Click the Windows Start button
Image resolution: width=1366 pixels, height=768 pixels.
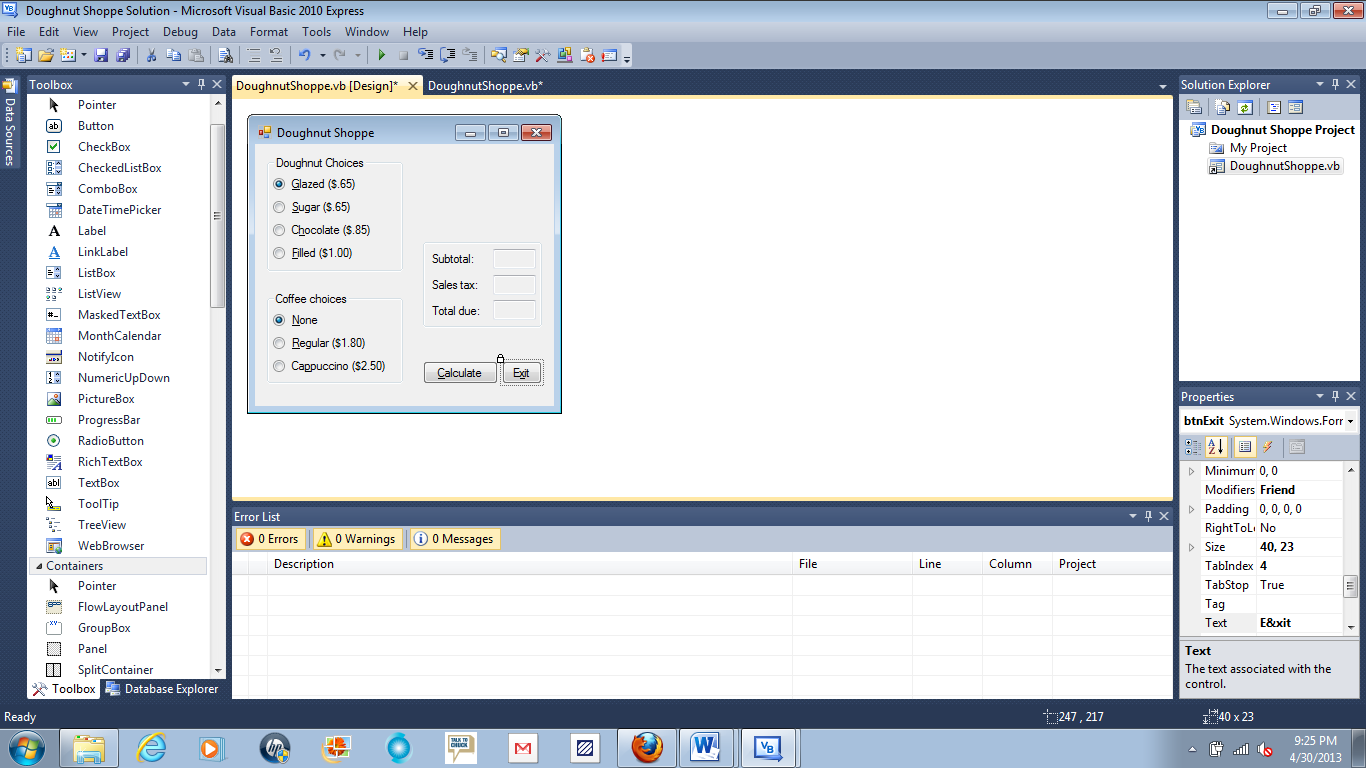point(25,747)
